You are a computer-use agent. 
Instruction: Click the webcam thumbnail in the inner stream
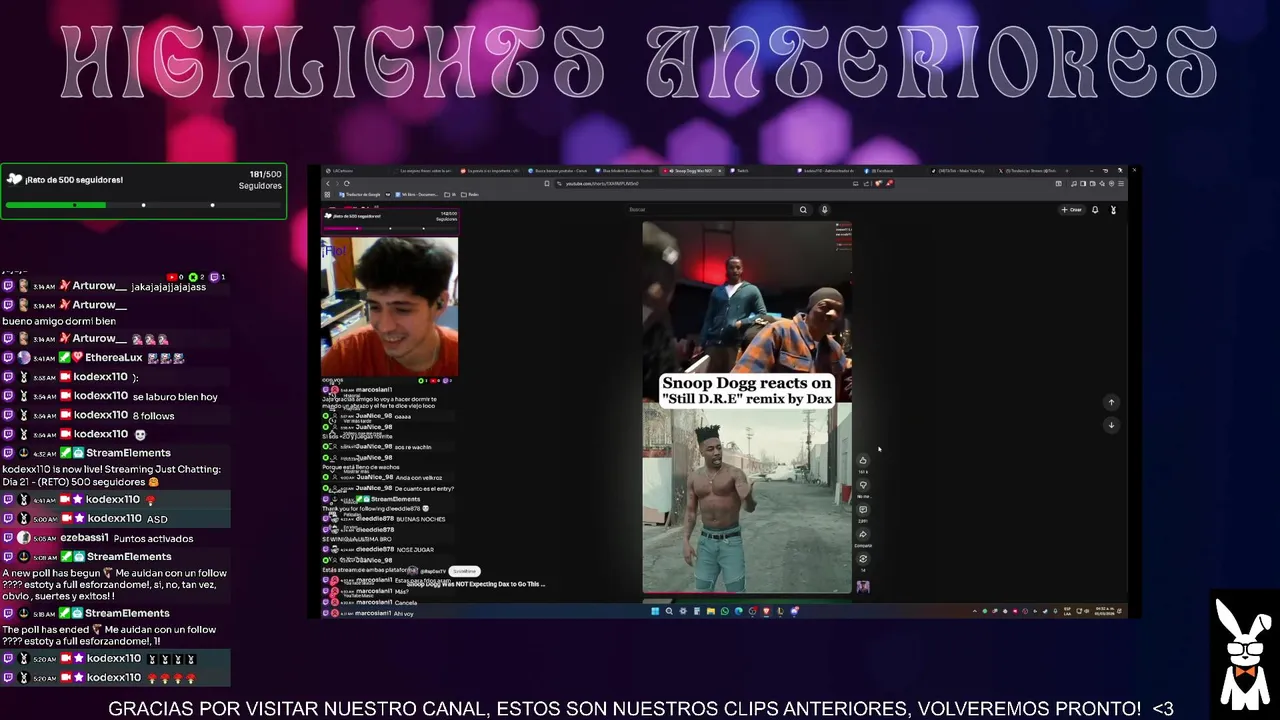point(389,307)
